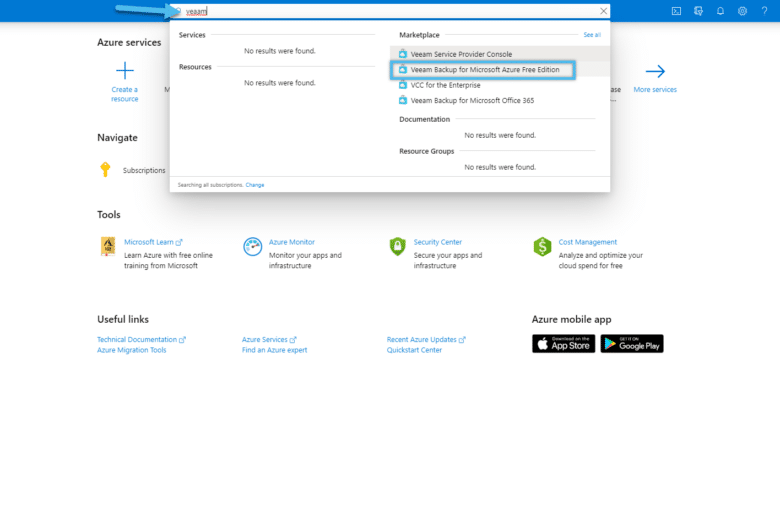Click the Resources section heading in results

pos(195,67)
